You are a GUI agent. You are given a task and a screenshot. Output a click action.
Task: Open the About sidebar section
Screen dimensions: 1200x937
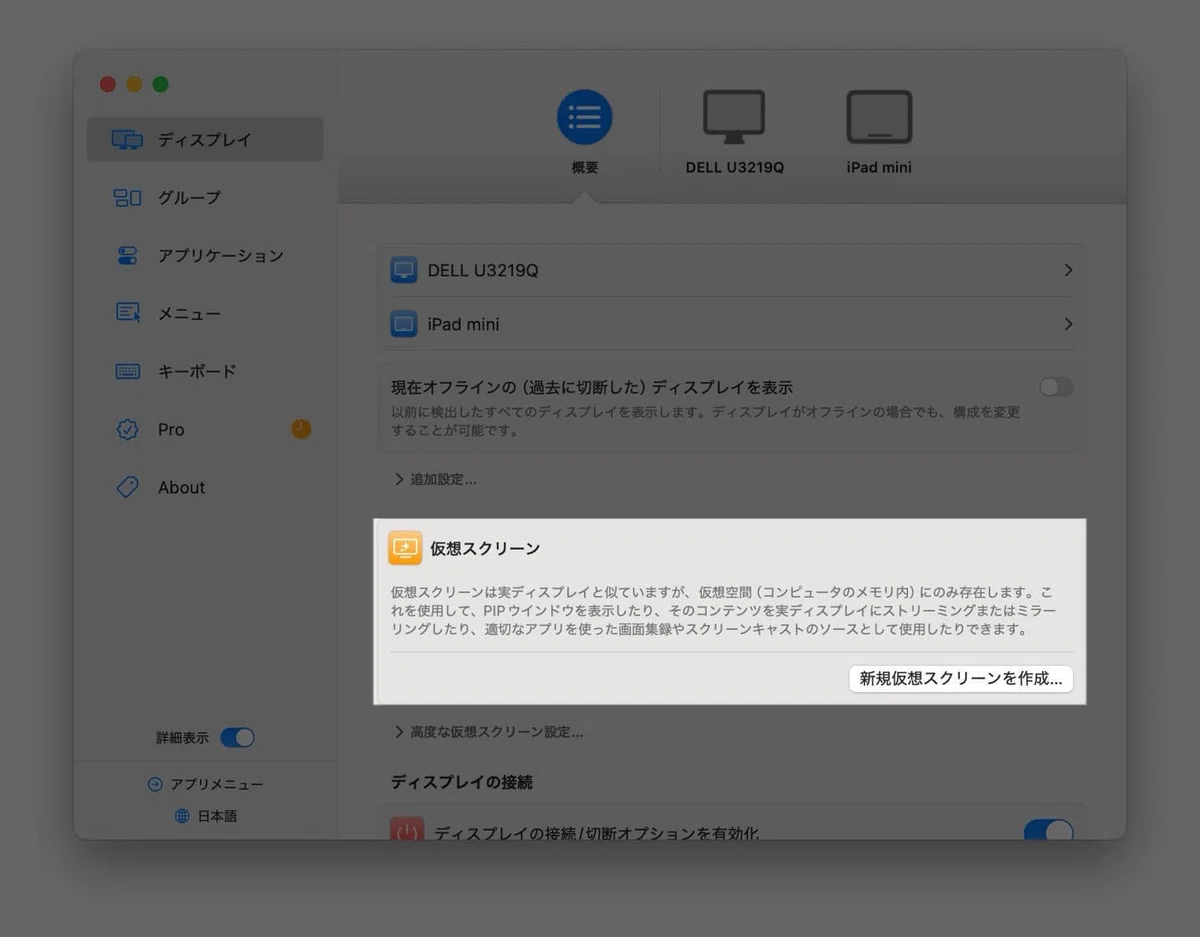click(x=205, y=488)
